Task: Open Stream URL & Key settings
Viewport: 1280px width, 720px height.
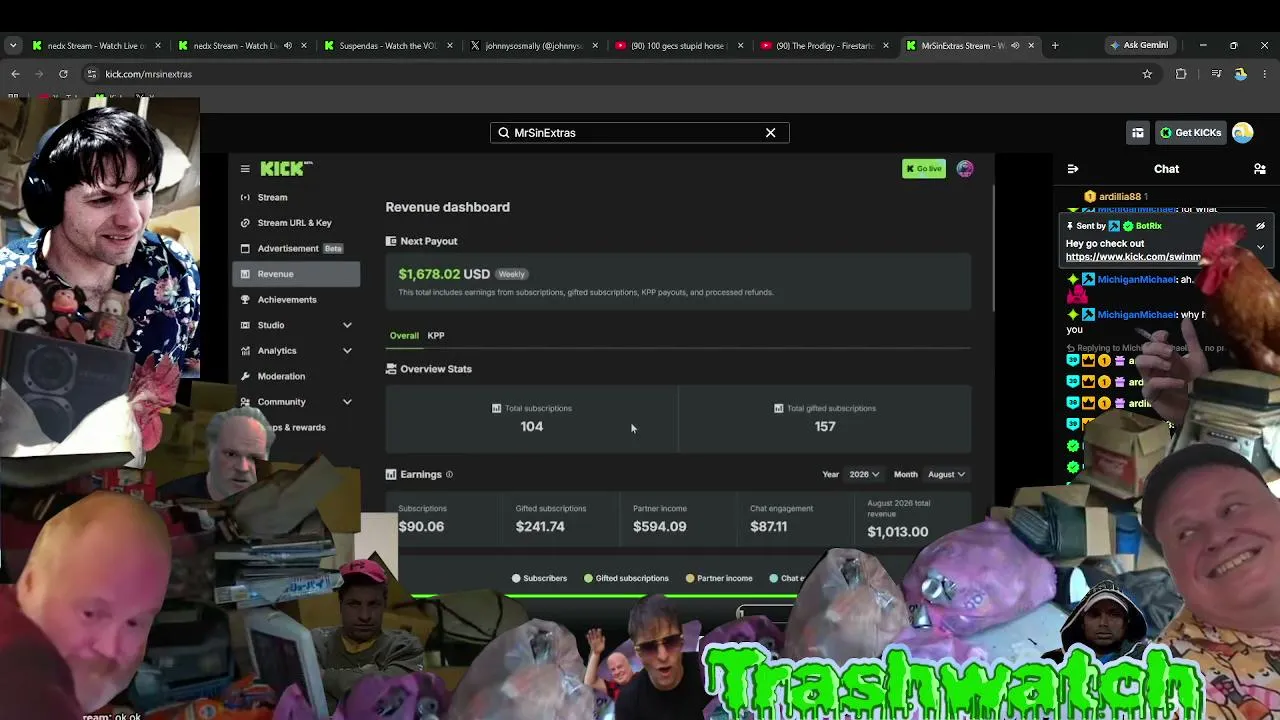Action: click(296, 223)
